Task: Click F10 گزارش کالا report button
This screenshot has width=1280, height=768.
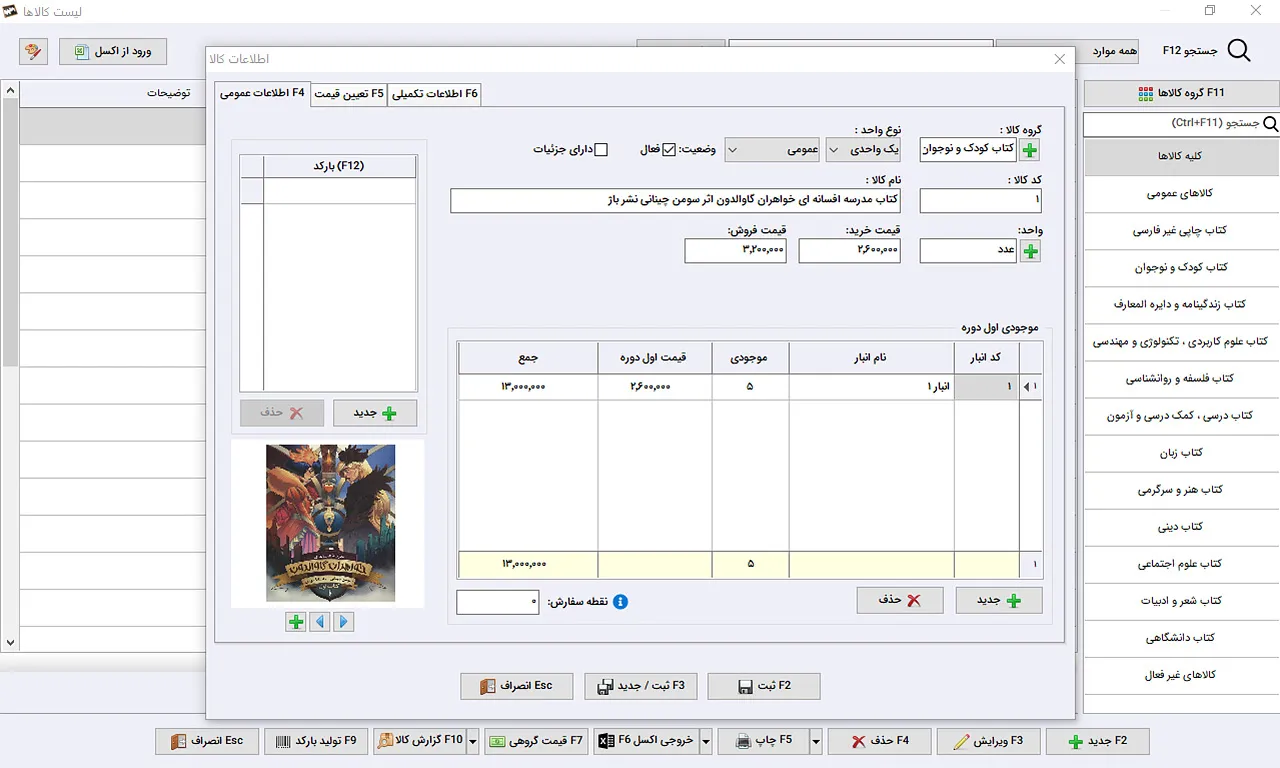Action: coord(420,741)
